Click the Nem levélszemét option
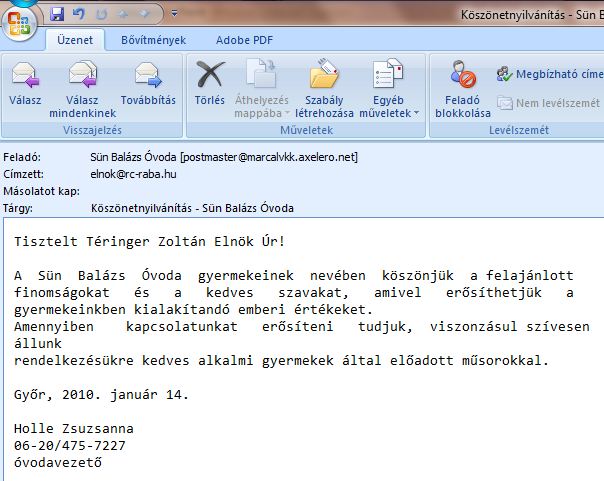This screenshot has height=481, width=604. 549,103
